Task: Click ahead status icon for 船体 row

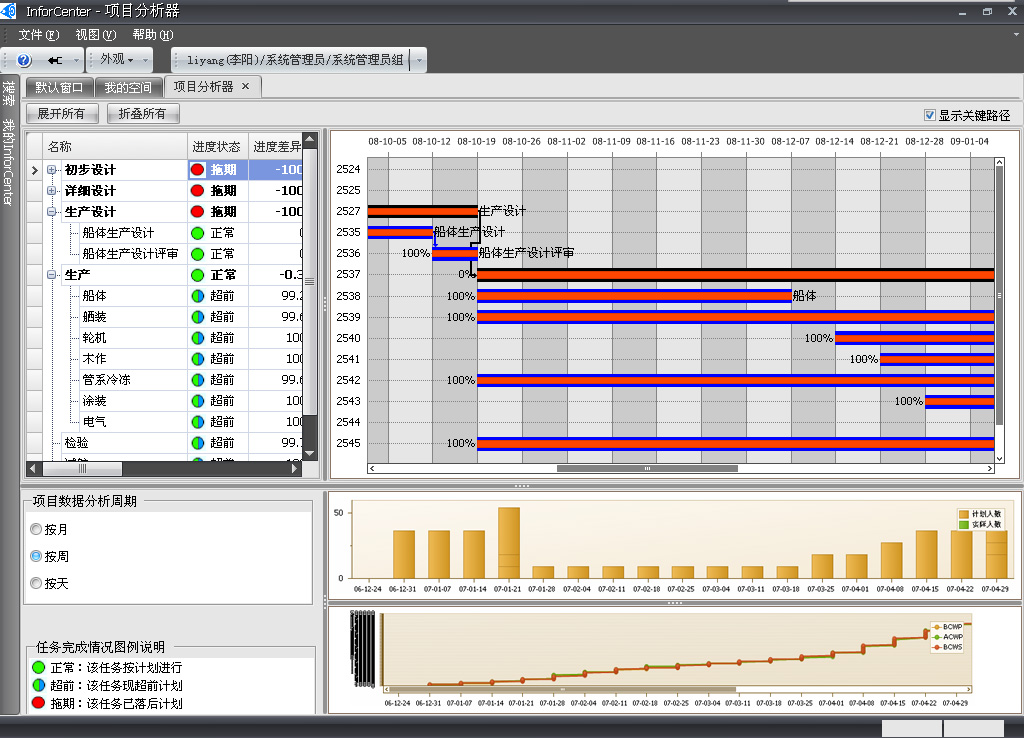Action: point(197,296)
